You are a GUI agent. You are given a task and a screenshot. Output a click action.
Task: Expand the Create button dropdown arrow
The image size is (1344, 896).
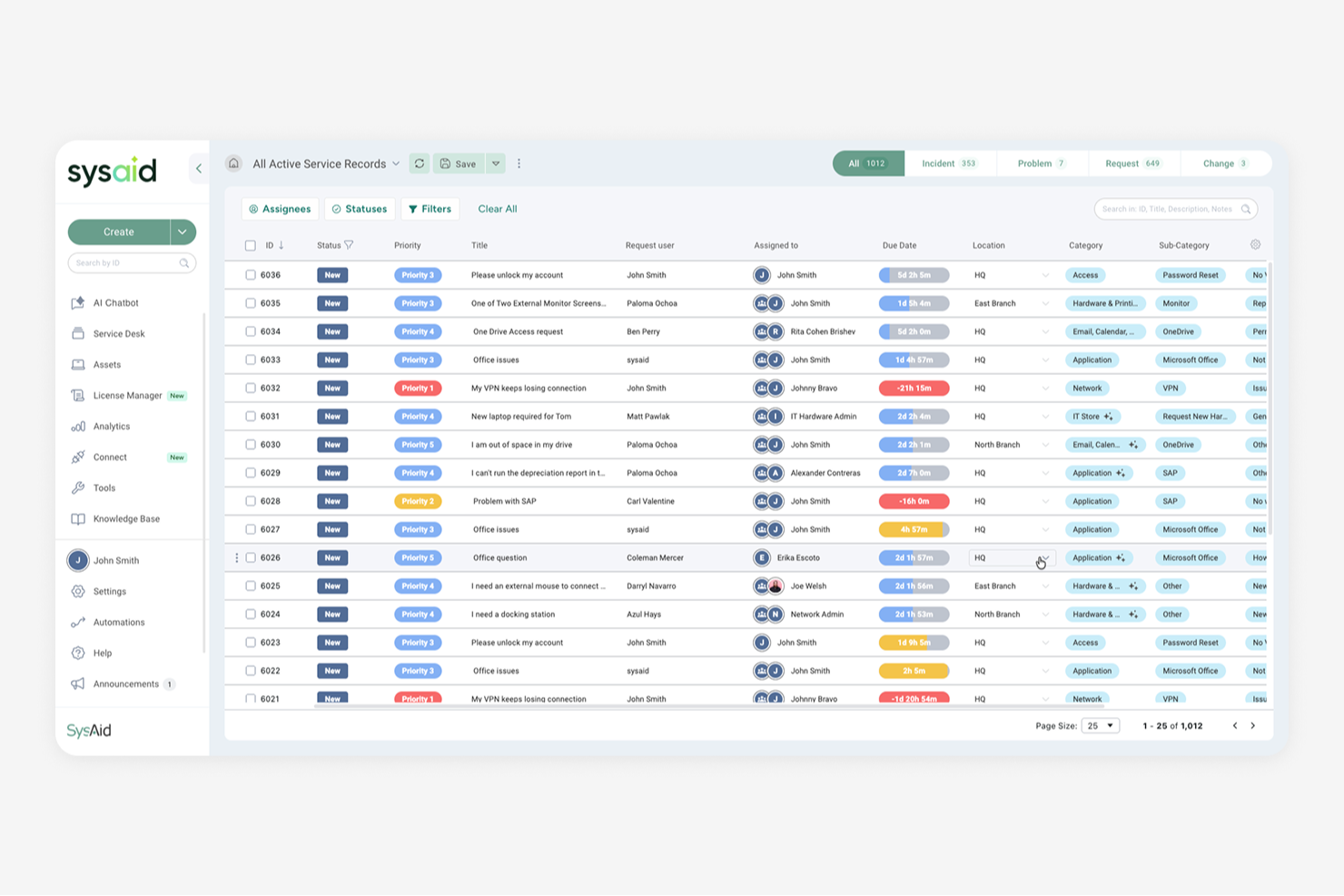point(183,231)
